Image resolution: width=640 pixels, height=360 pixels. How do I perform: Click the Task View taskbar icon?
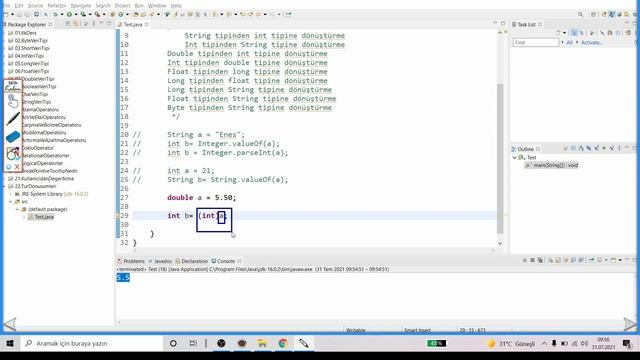point(193,343)
